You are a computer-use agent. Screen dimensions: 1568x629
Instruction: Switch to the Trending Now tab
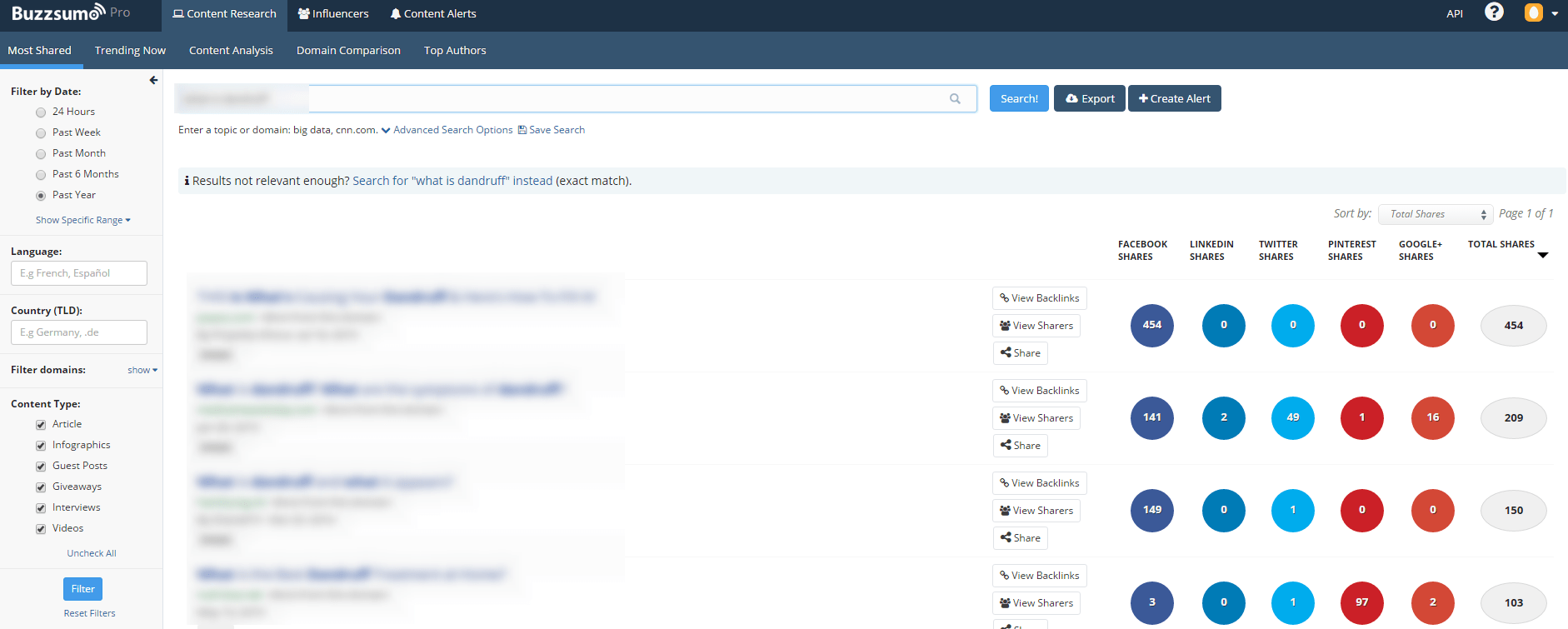pyautogui.click(x=130, y=51)
